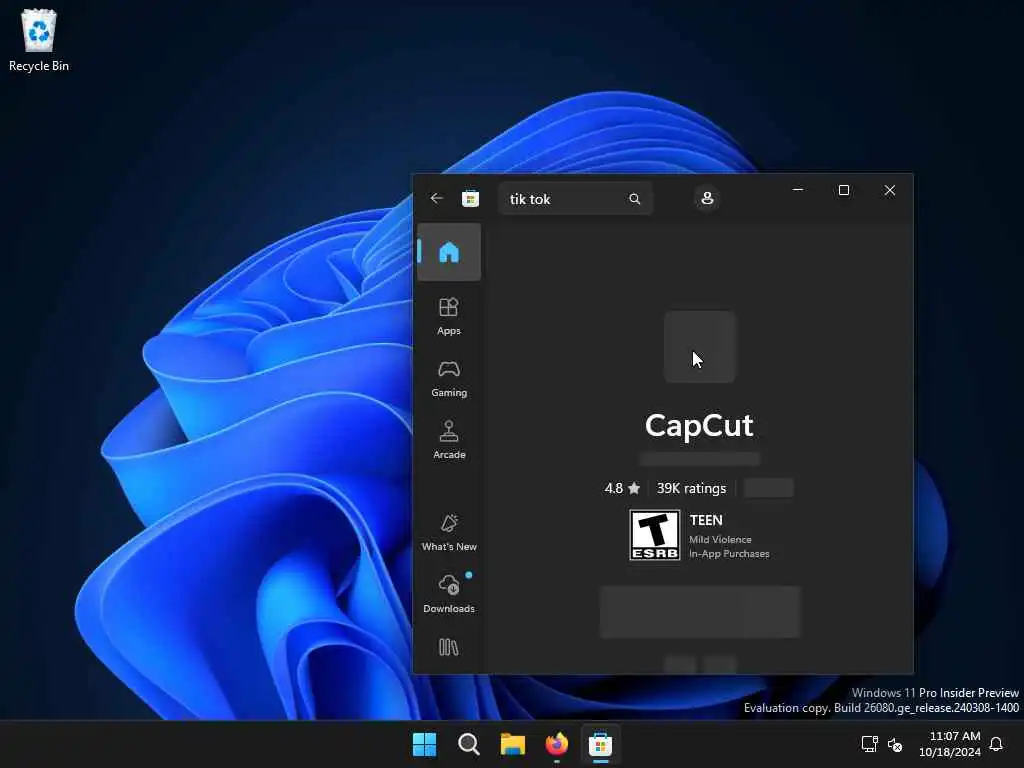Open the Downloads section in the sidebar
The image size is (1024, 768).
click(x=449, y=594)
